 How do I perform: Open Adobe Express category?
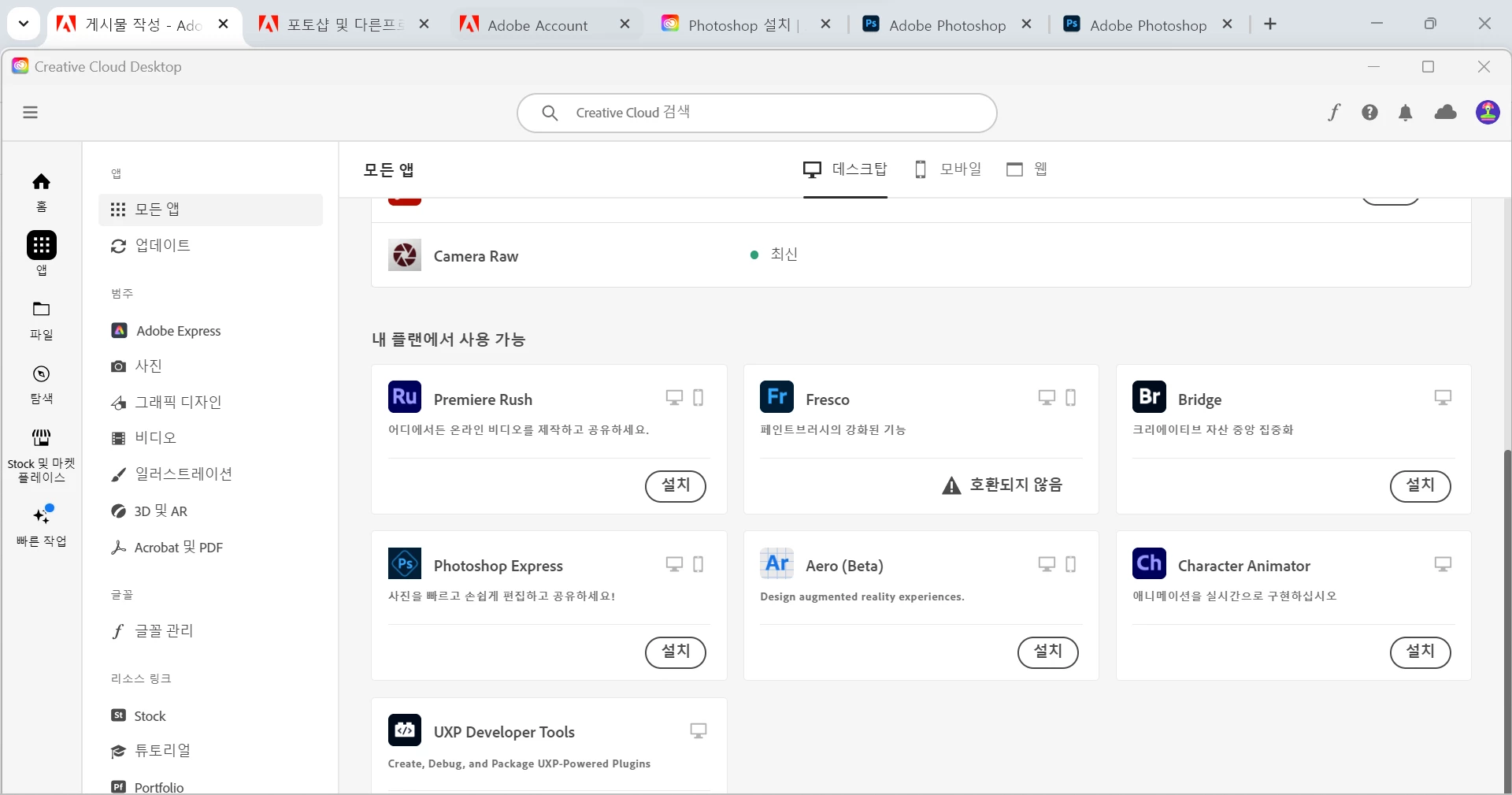click(211, 331)
